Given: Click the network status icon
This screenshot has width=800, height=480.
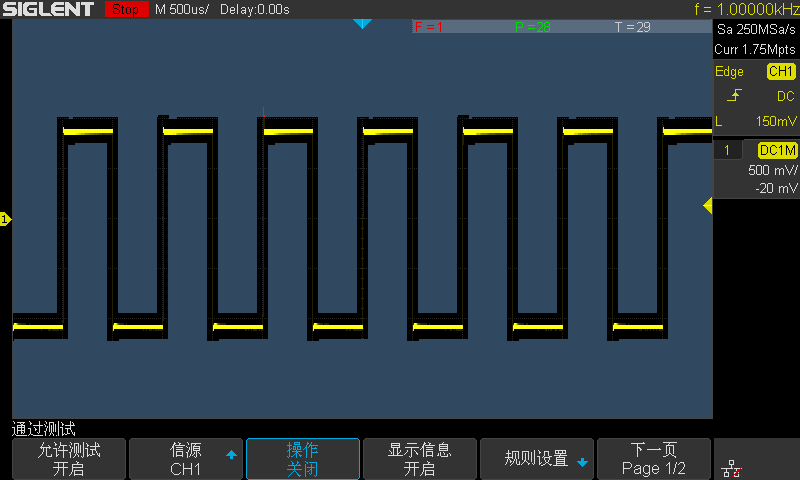Looking at the screenshot, I should pyautogui.click(x=731, y=468).
